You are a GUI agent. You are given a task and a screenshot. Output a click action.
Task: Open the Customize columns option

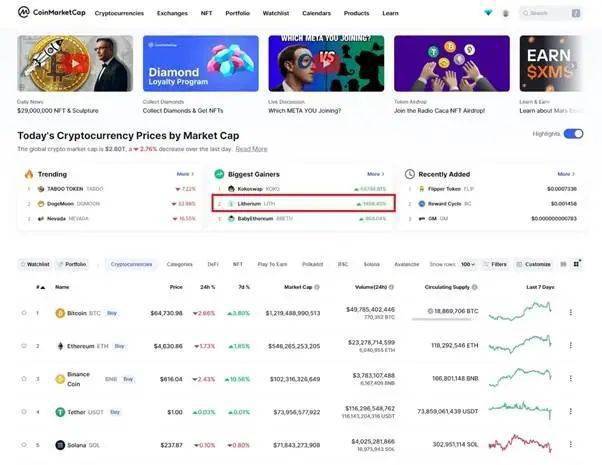(534, 264)
